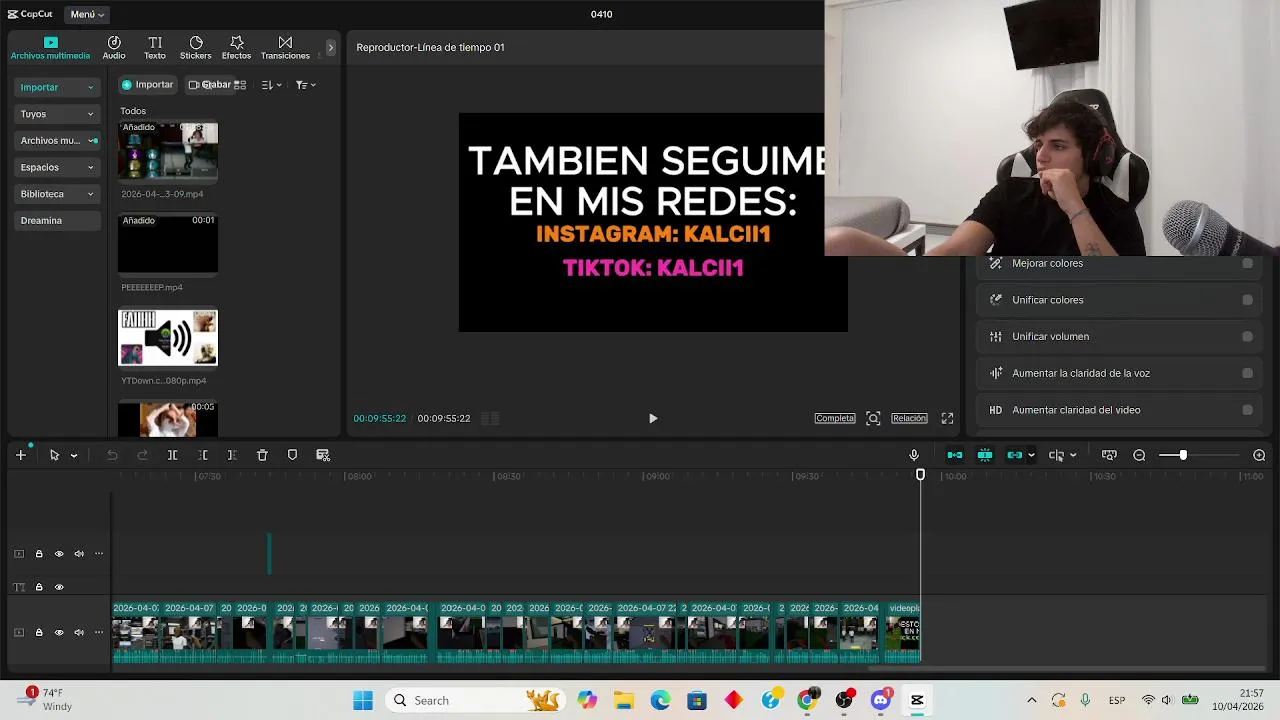Toggle timeline auto snapping
The width and height of the screenshot is (1280, 720).
pos(985,455)
